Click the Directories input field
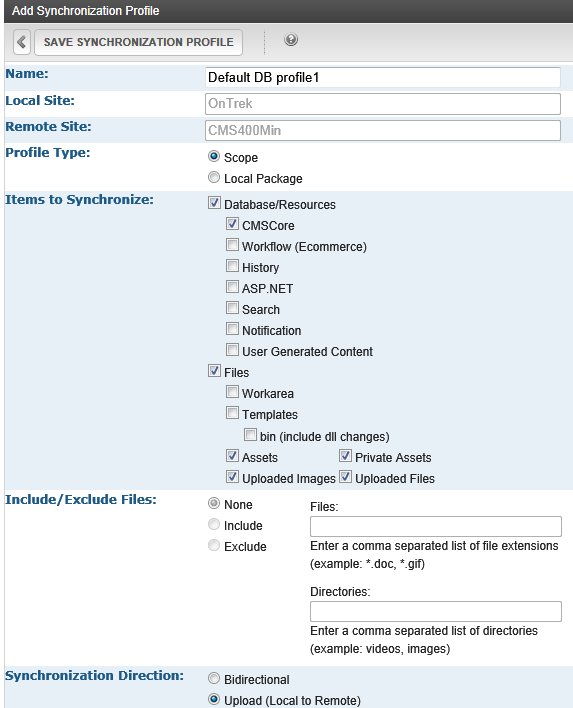Image resolution: width=573 pixels, height=708 pixels. tap(436, 611)
